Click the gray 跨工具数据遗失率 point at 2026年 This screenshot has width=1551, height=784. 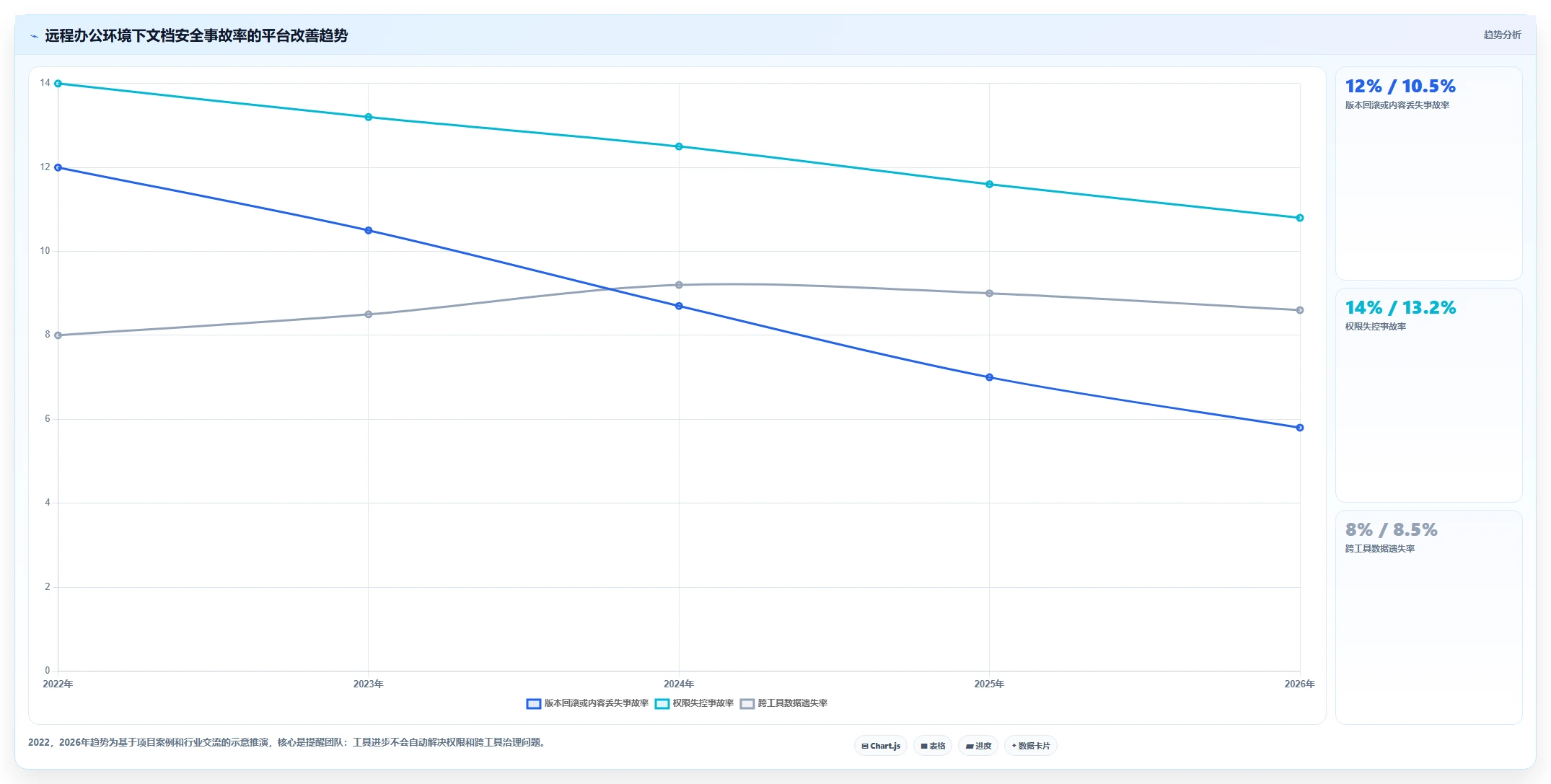coord(1300,310)
